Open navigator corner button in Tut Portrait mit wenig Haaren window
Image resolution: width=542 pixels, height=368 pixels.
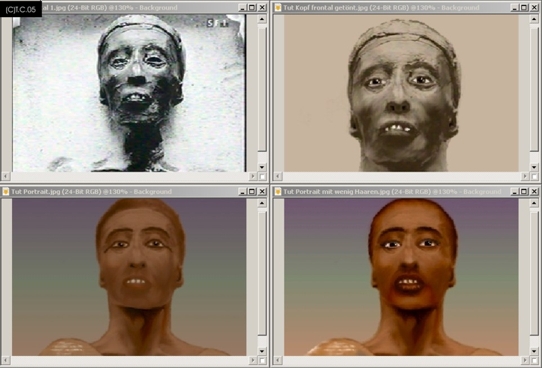534,361
